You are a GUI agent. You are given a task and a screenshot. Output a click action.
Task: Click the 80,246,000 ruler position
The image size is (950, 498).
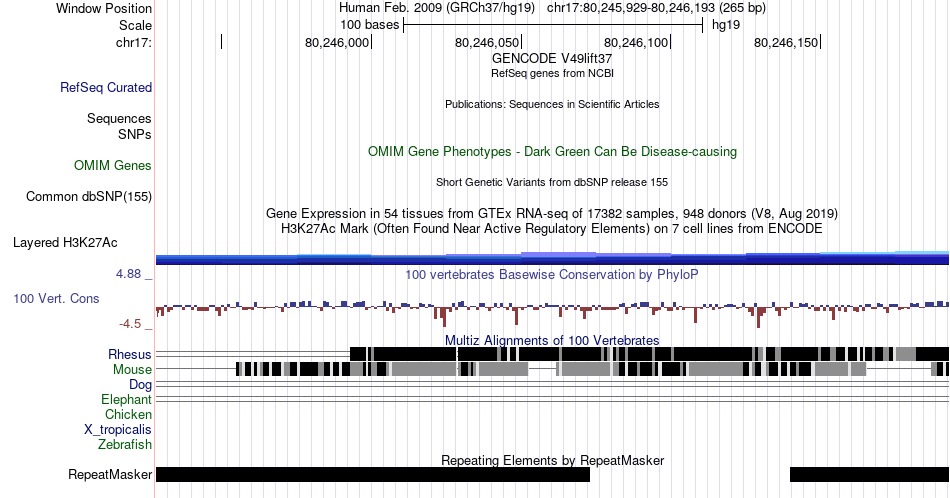click(337, 42)
